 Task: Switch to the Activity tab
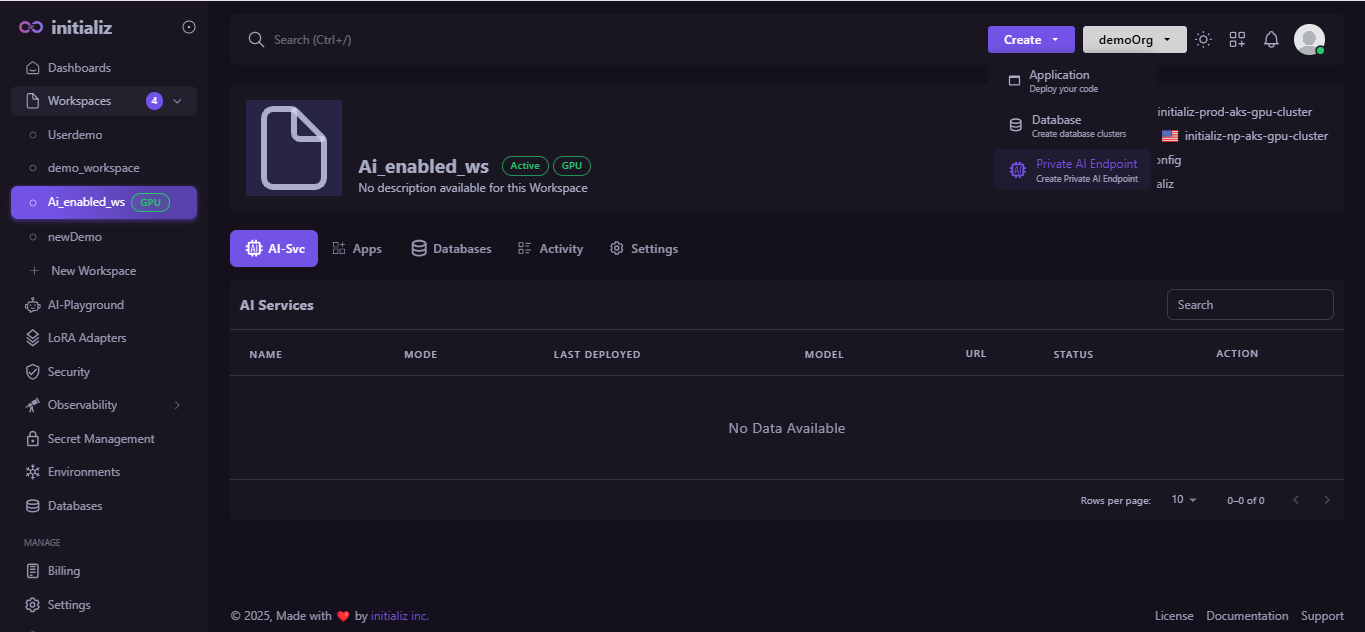pyautogui.click(x=550, y=249)
